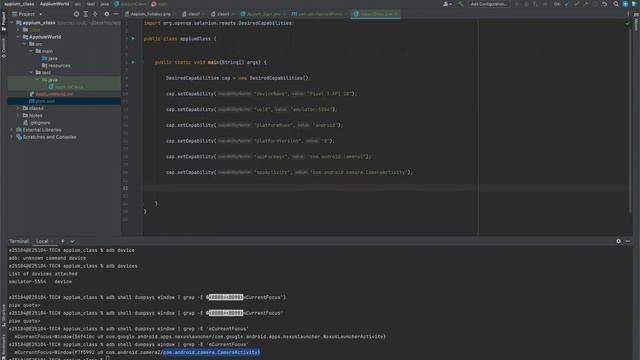Image resolution: width=640 pixels, height=360 pixels.
Task: Collapse the appium_class root node
Action: coord(12,23)
